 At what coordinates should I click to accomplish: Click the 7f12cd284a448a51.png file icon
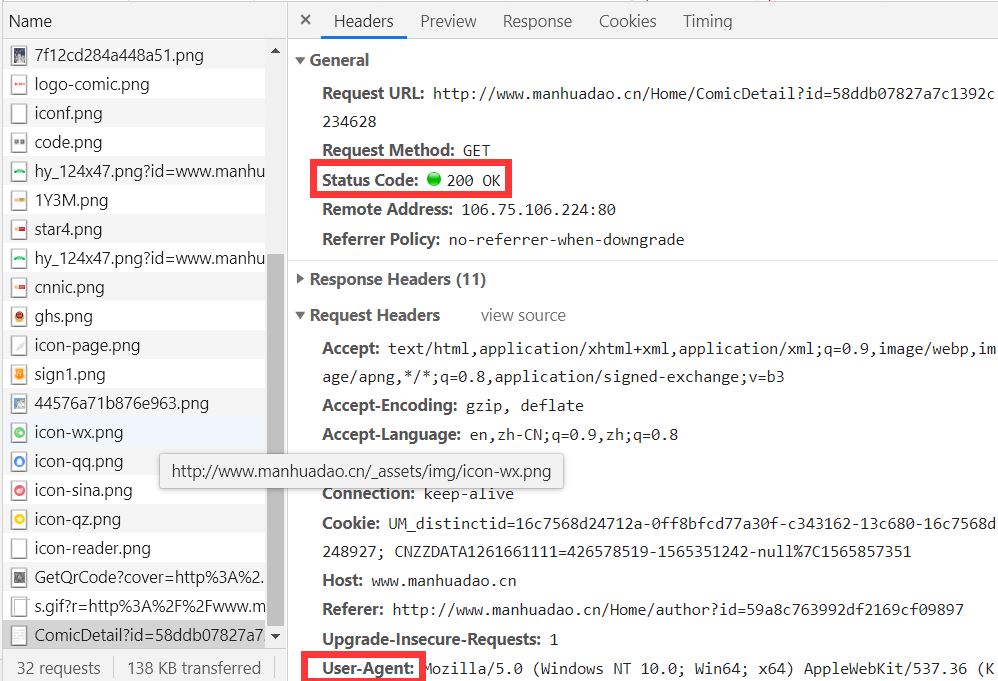19,55
